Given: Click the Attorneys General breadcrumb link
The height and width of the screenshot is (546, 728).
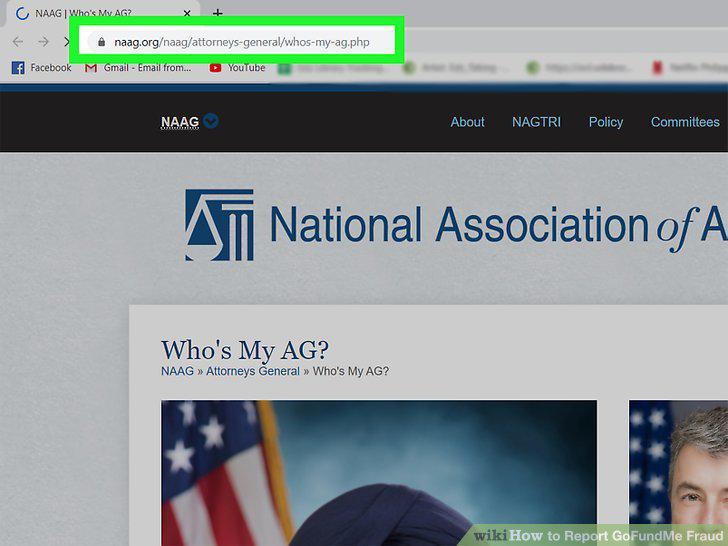Looking at the screenshot, I should 253,371.
